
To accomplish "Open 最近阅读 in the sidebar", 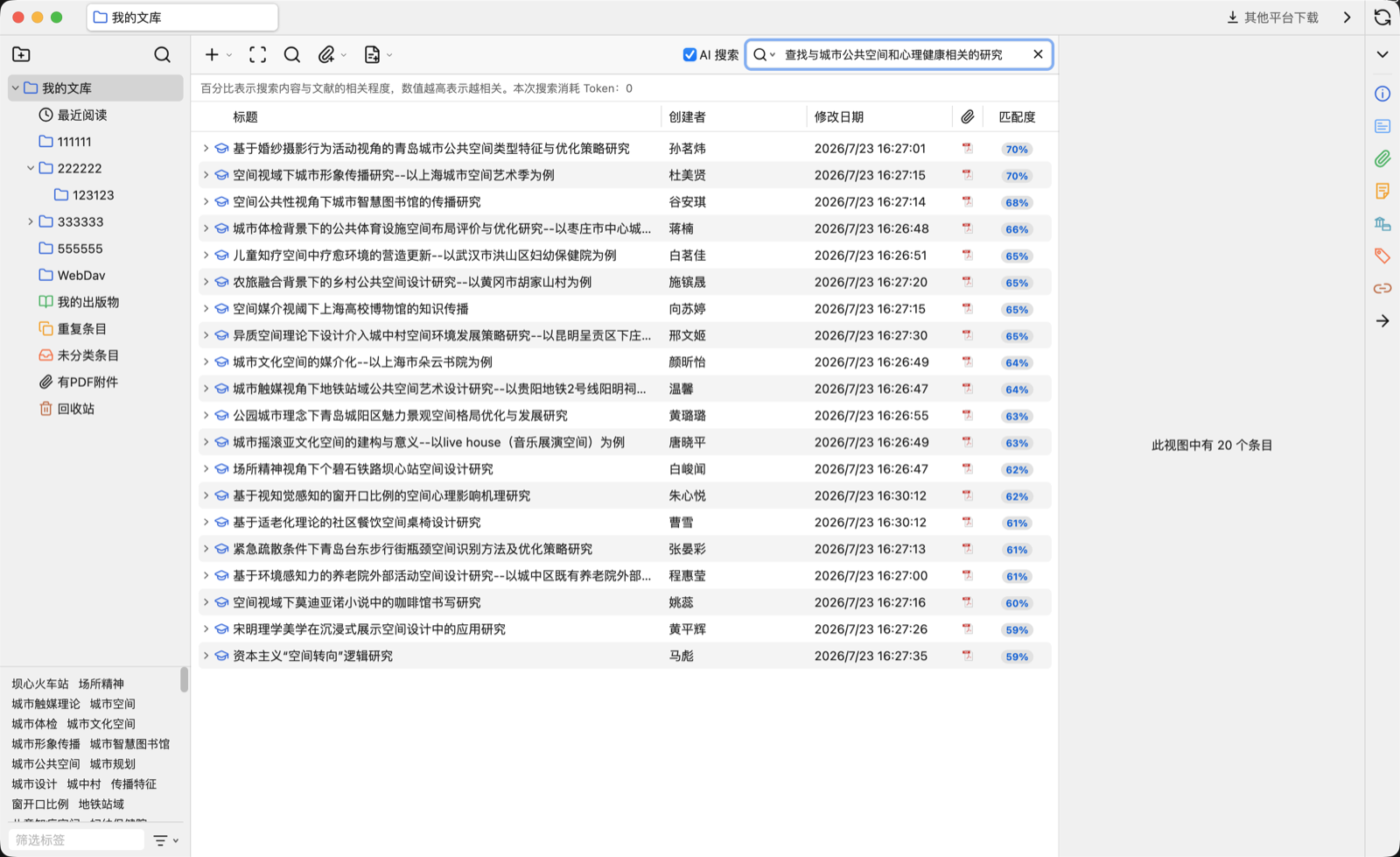I will (82, 115).
